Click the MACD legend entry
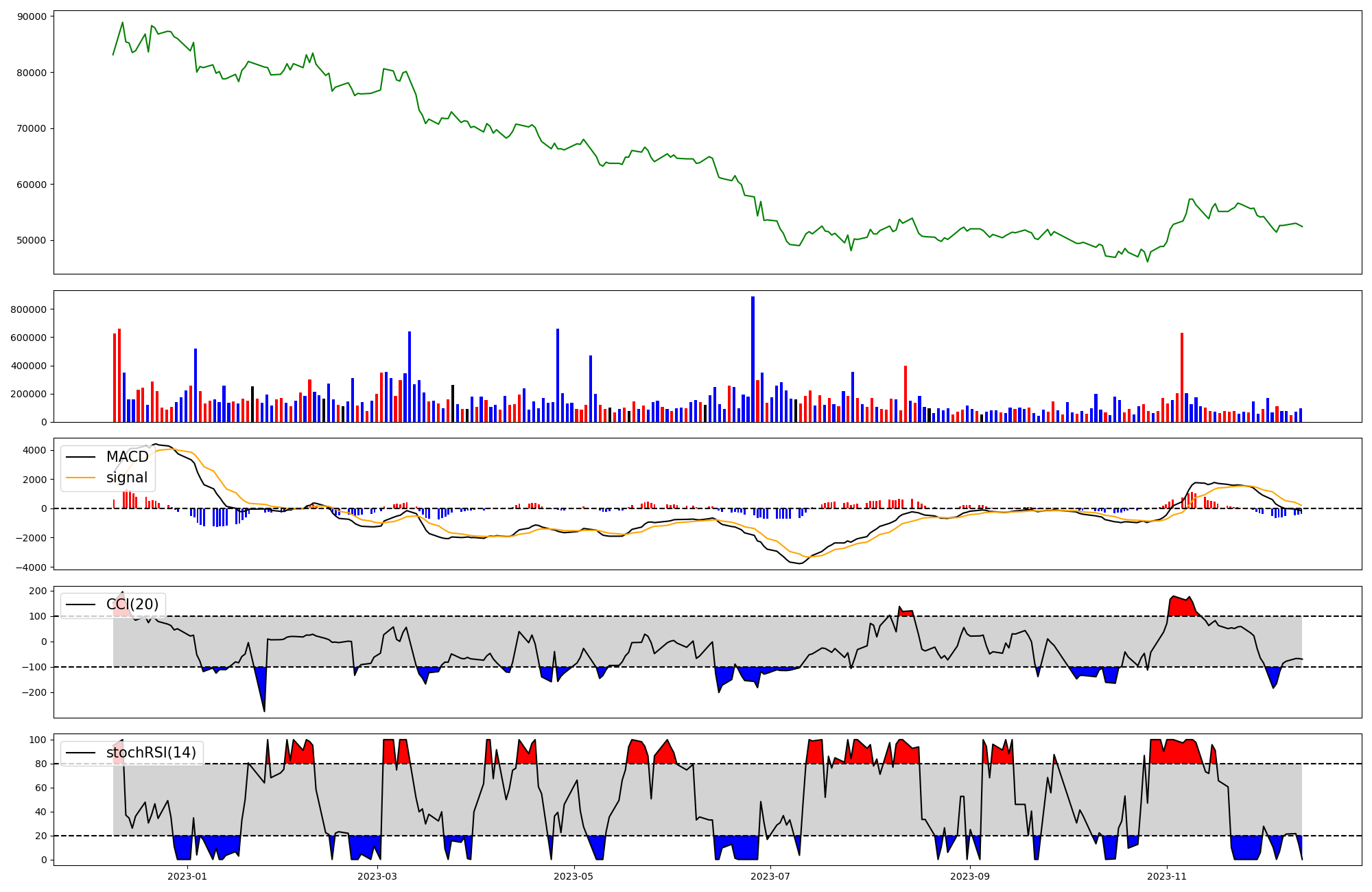Screen dimensions: 1372x892 [127, 457]
